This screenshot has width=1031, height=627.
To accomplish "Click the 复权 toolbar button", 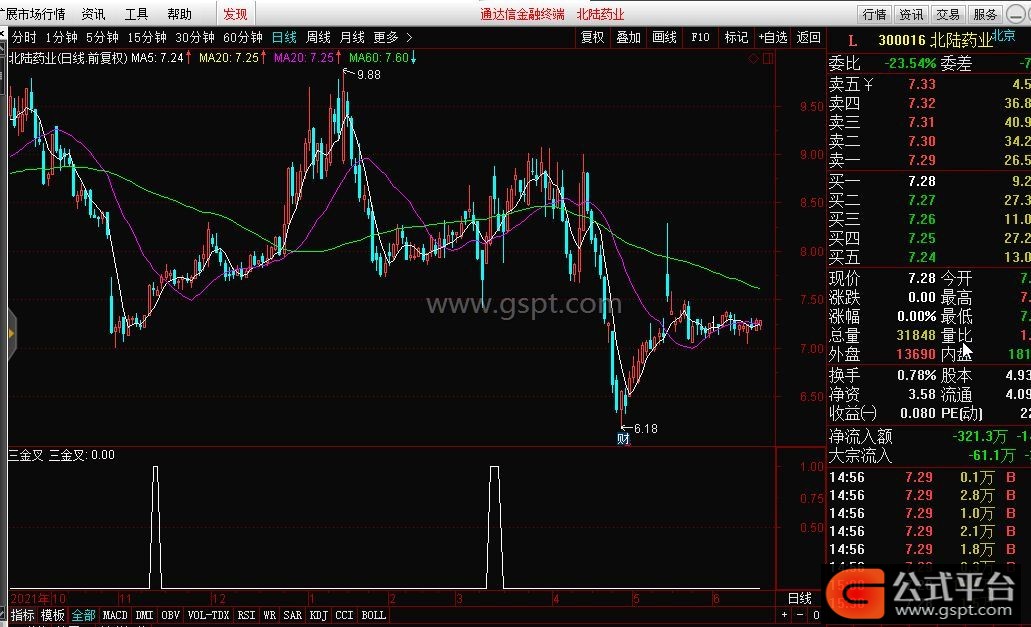I will click(592, 37).
